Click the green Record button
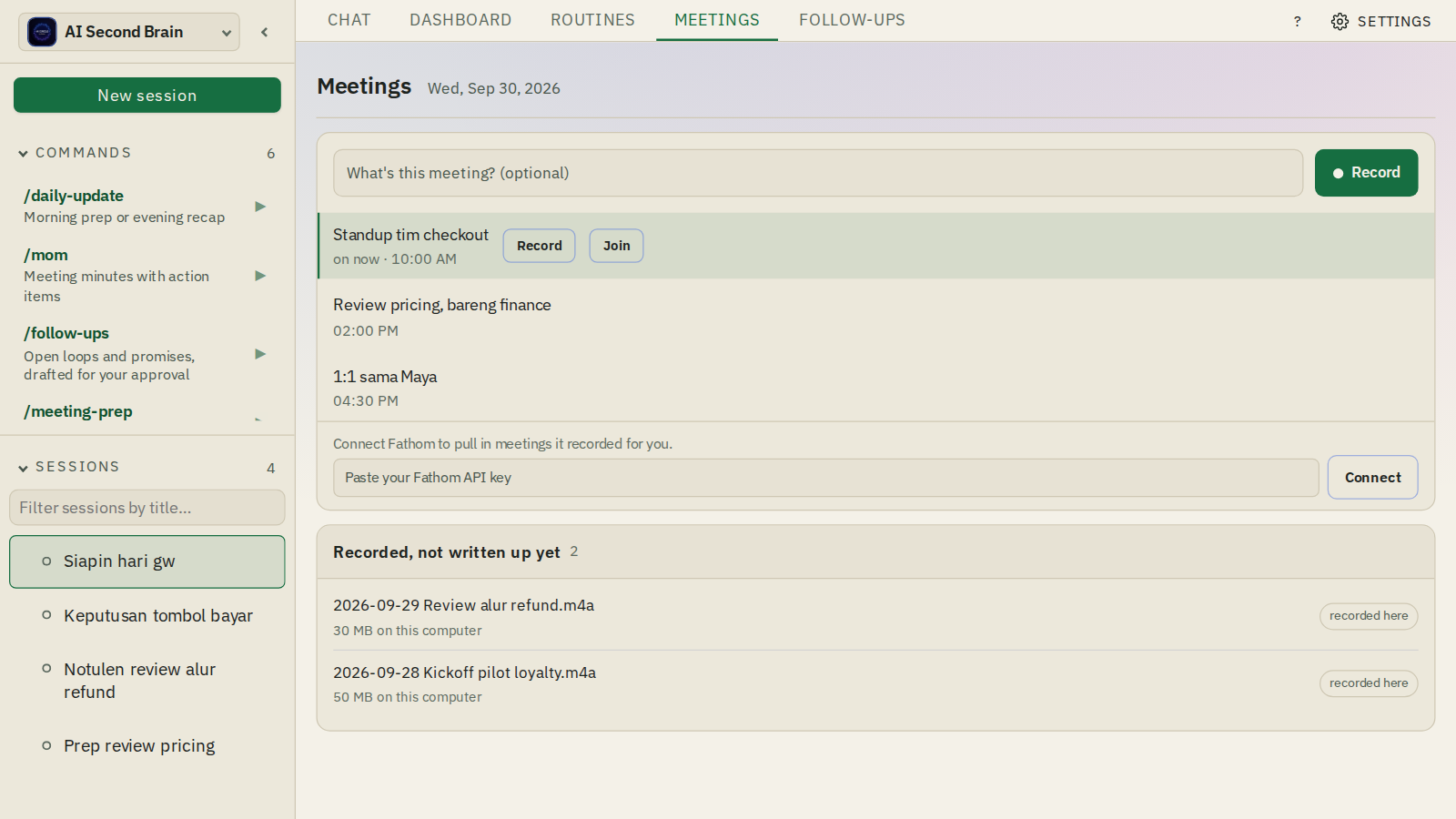Screen dimensions: 1456x819 1366,173
